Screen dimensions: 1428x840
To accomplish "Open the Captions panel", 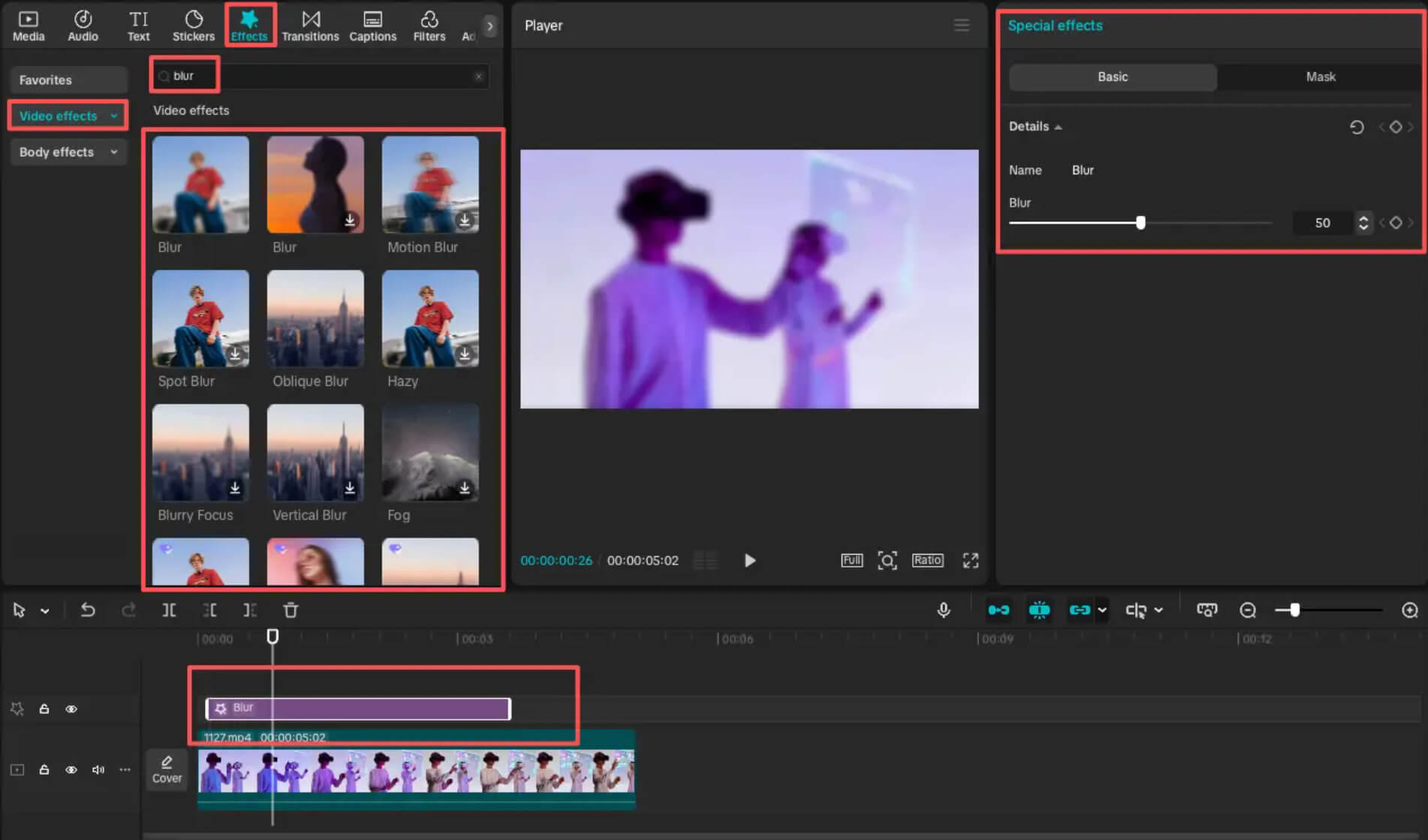I will point(372,25).
